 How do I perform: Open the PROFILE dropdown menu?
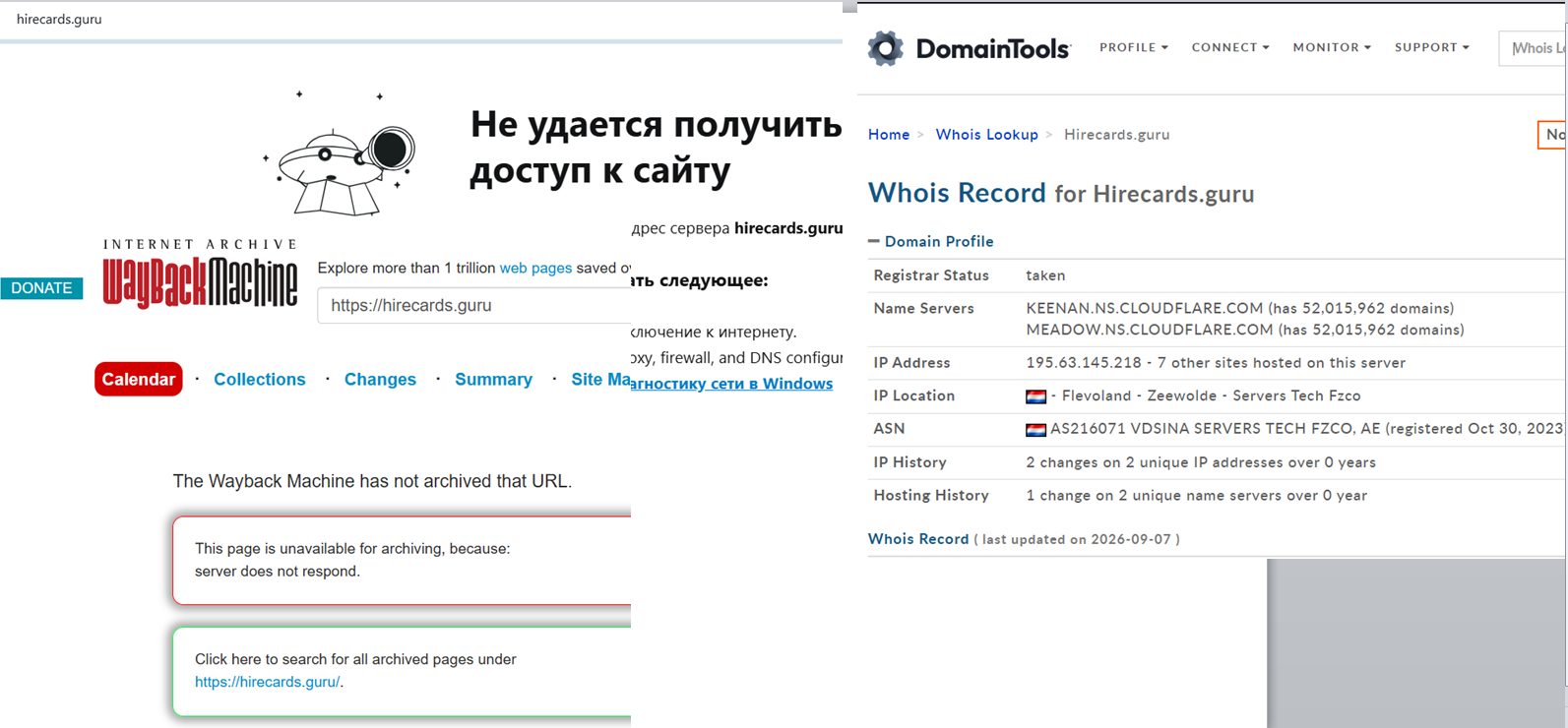click(x=1133, y=47)
